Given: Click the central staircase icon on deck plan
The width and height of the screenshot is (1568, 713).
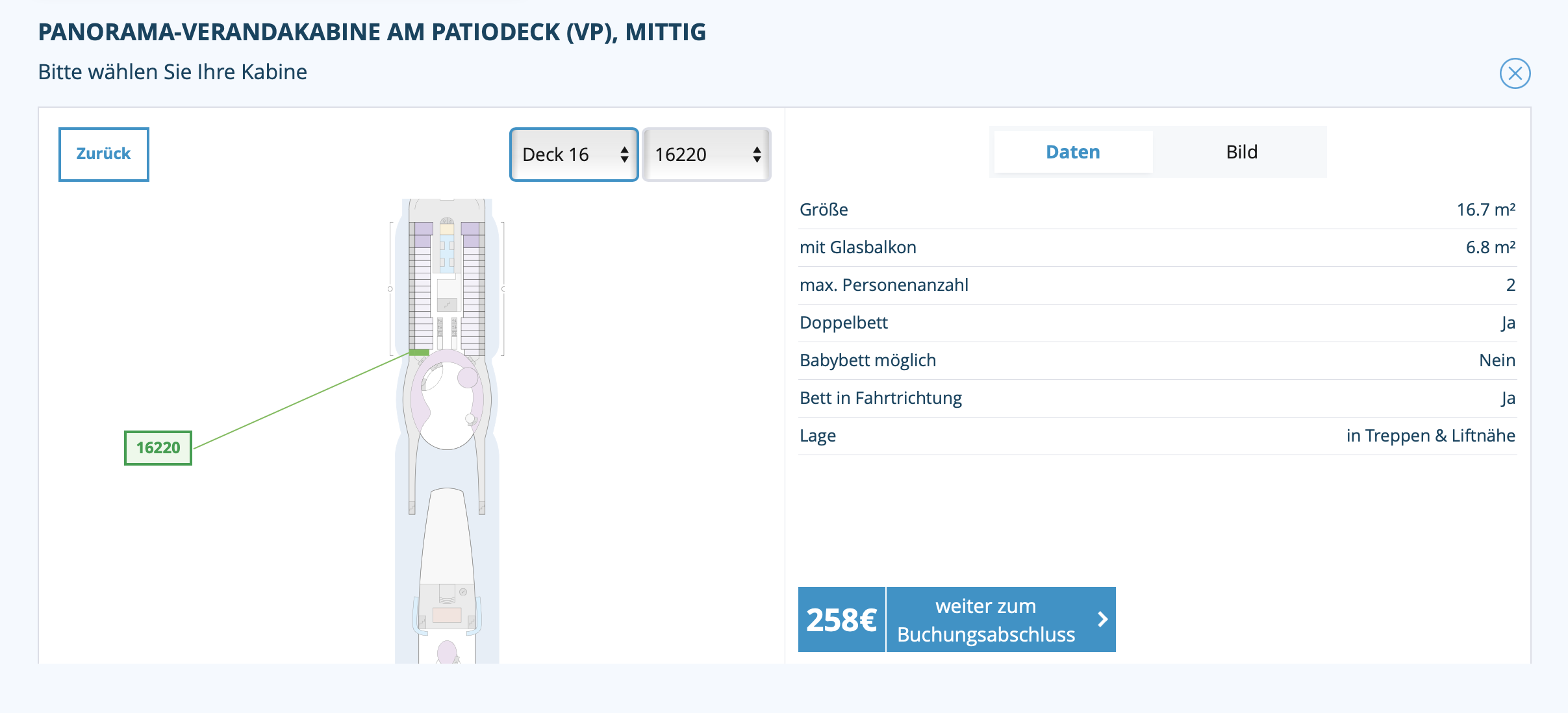Looking at the screenshot, I should coord(447,304).
